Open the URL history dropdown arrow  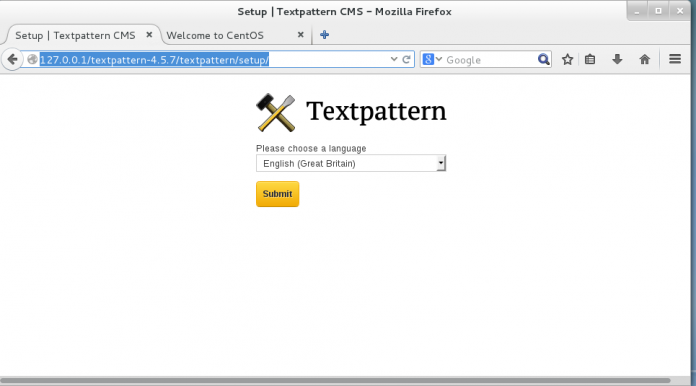click(394, 59)
